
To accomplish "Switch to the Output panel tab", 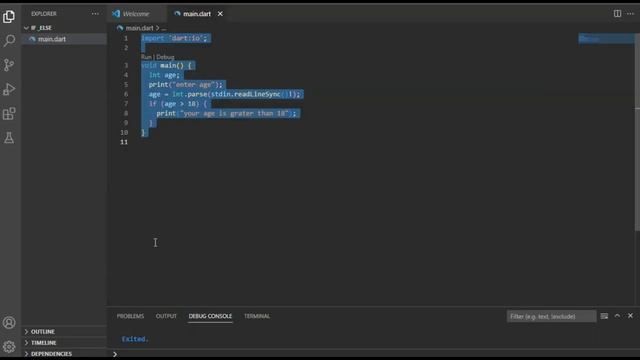I will [x=166, y=316].
